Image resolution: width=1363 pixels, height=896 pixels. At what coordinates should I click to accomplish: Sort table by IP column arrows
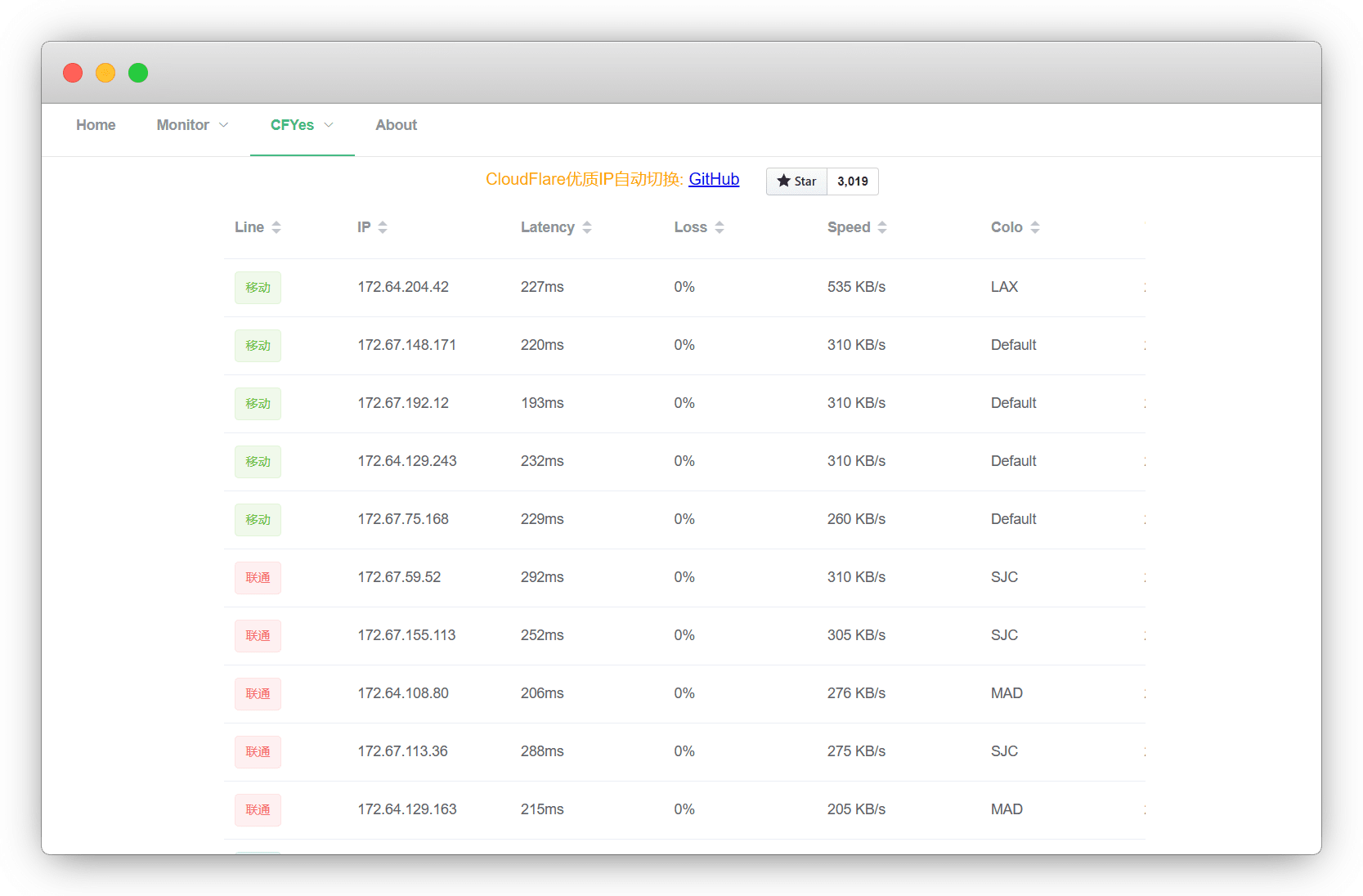point(383,227)
